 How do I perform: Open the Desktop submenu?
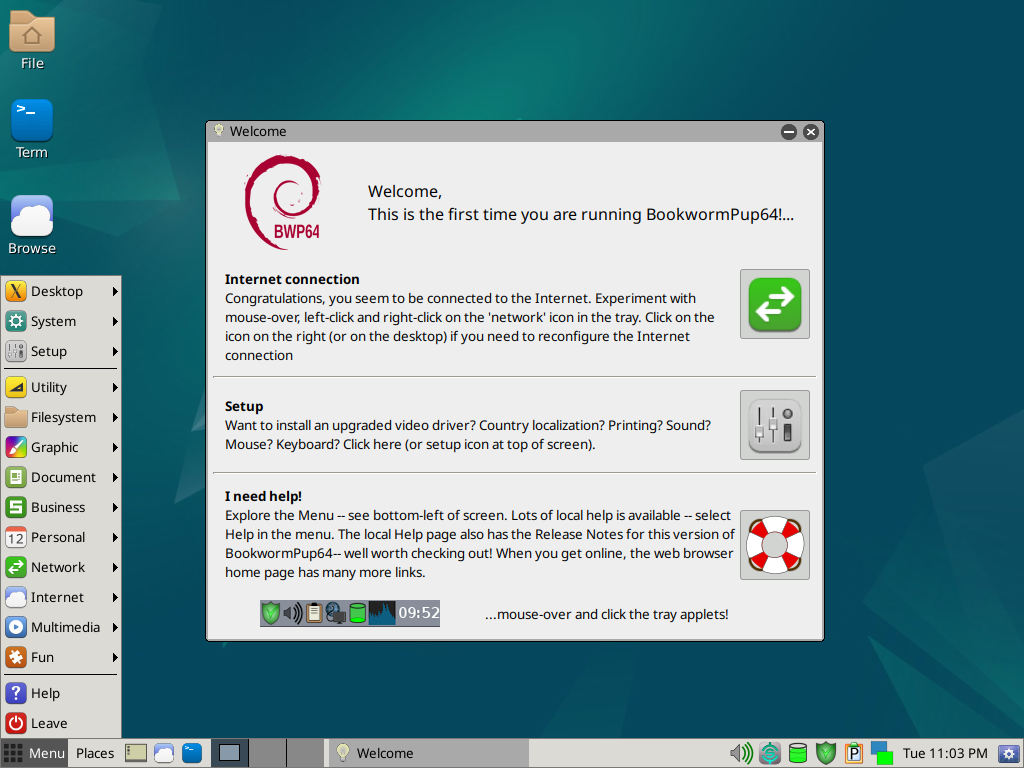61,291
